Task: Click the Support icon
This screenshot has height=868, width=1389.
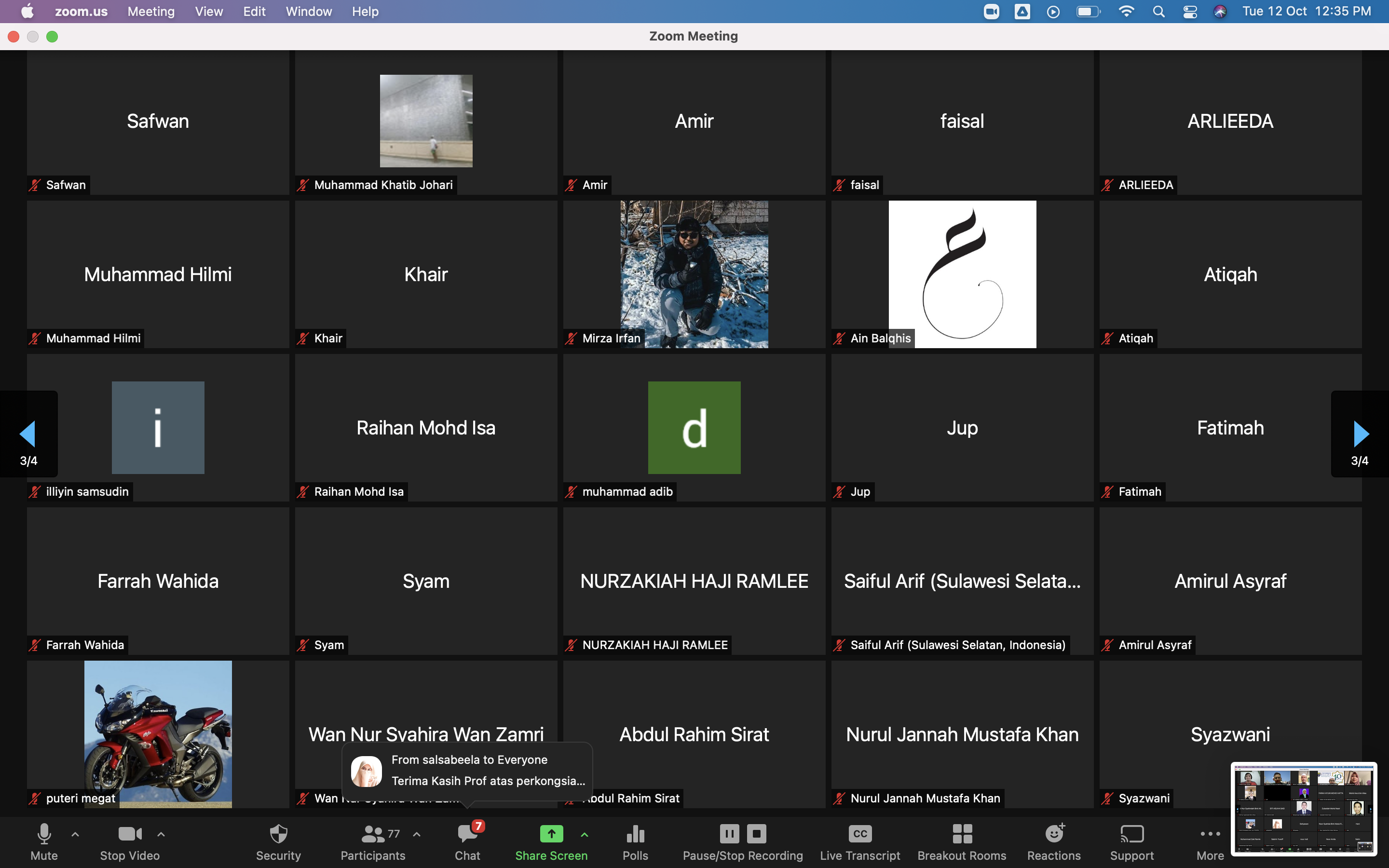Action: [x=1131, y=834]
